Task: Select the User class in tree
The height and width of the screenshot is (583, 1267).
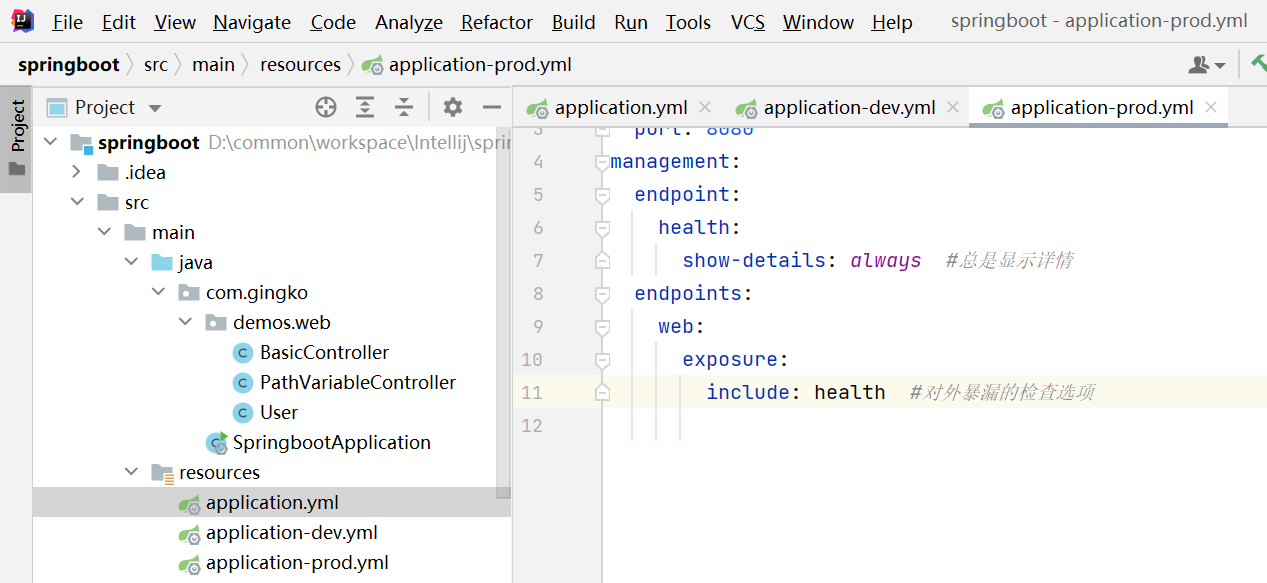Action: 265,412
